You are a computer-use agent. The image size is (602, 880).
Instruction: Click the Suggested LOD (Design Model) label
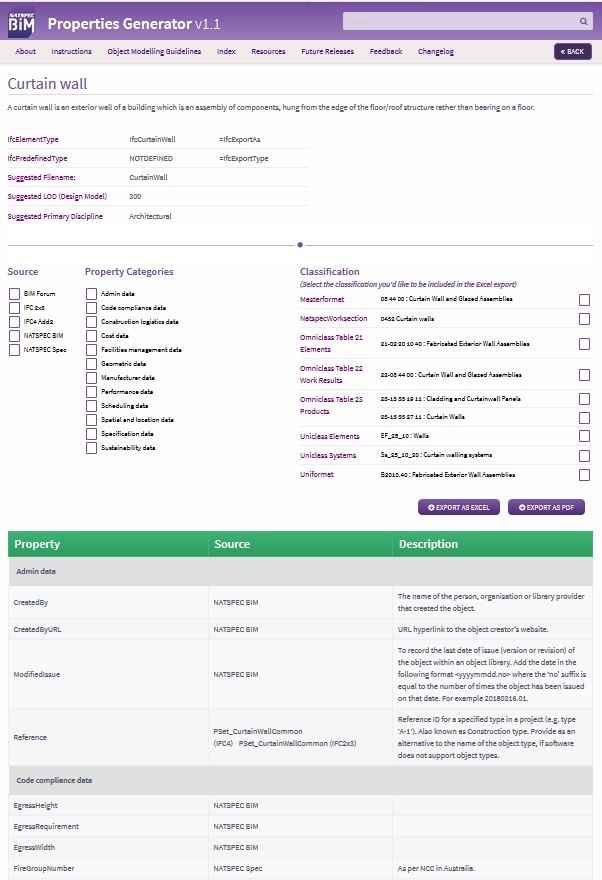(57, 196)
